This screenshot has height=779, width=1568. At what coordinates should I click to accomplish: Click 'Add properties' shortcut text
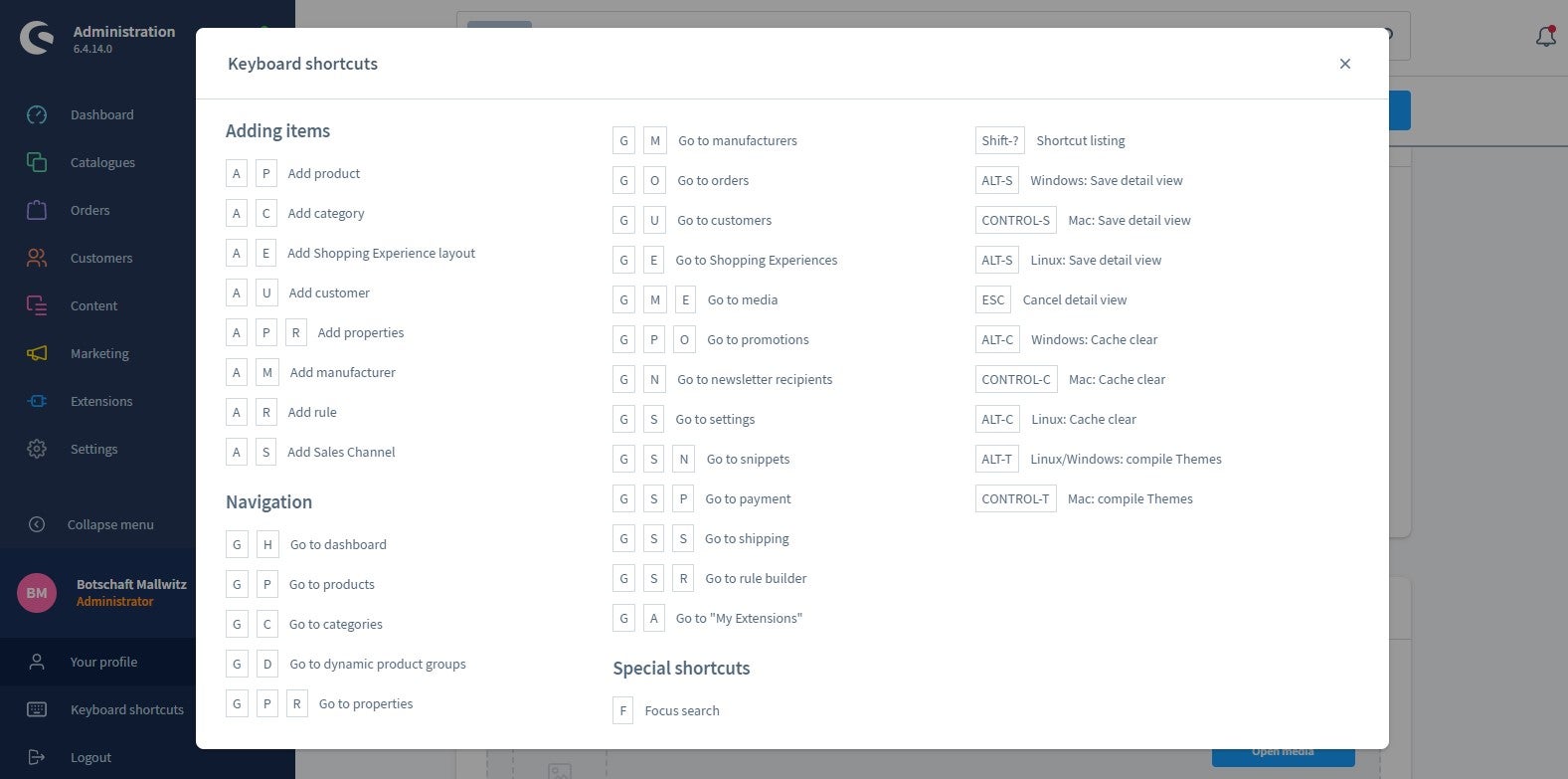(x=361, y=332)
